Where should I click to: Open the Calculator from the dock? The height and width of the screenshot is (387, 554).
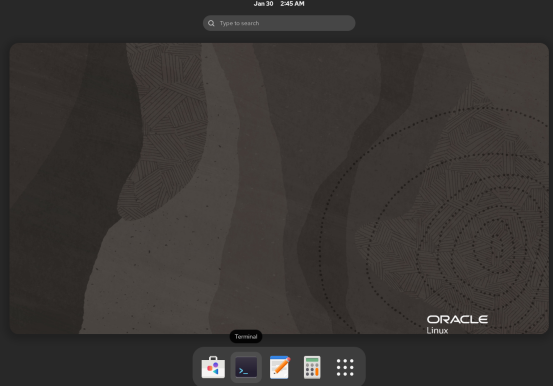coord(312,367)
